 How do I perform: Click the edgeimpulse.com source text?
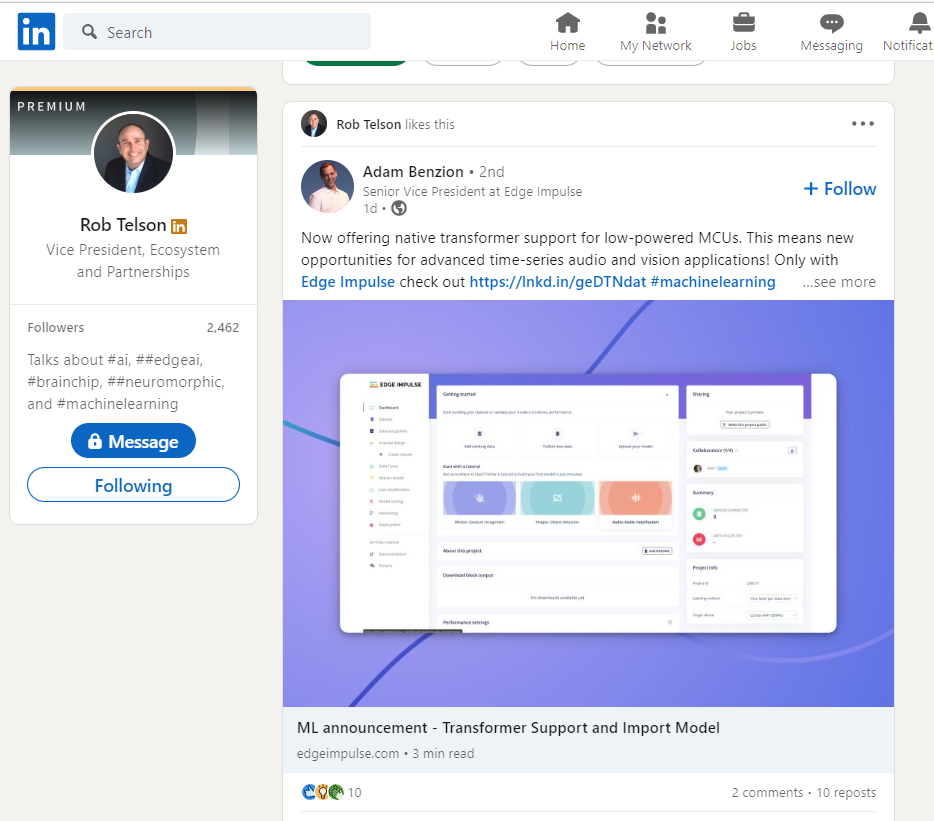[x=348, y=754]
